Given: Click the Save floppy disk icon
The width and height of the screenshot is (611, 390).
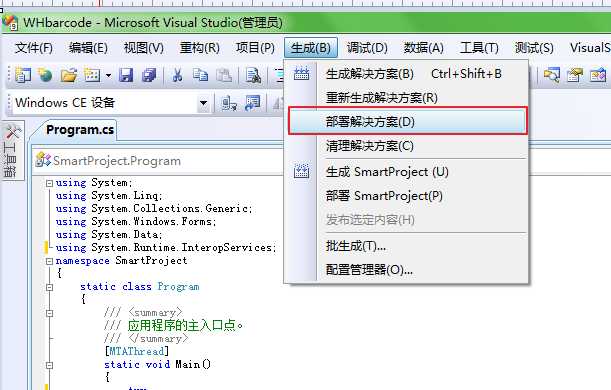Looking at the screenshot, I should 126,75.
